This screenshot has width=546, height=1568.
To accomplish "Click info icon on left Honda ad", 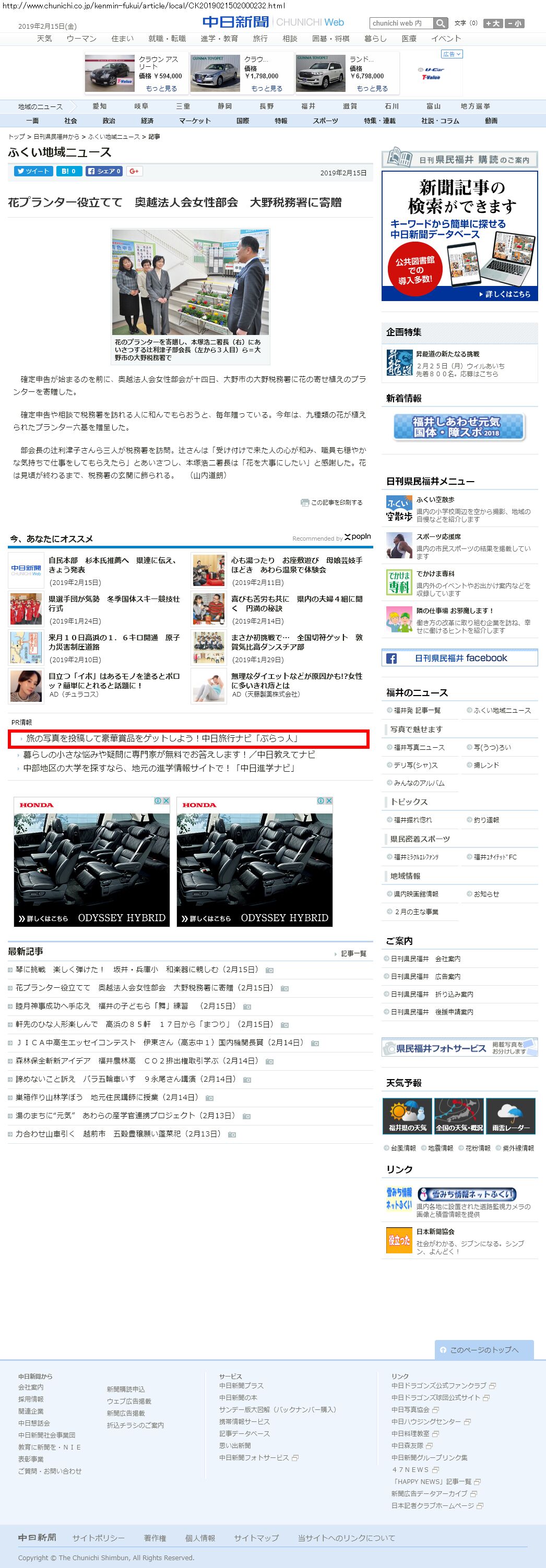I will [158, 800].
